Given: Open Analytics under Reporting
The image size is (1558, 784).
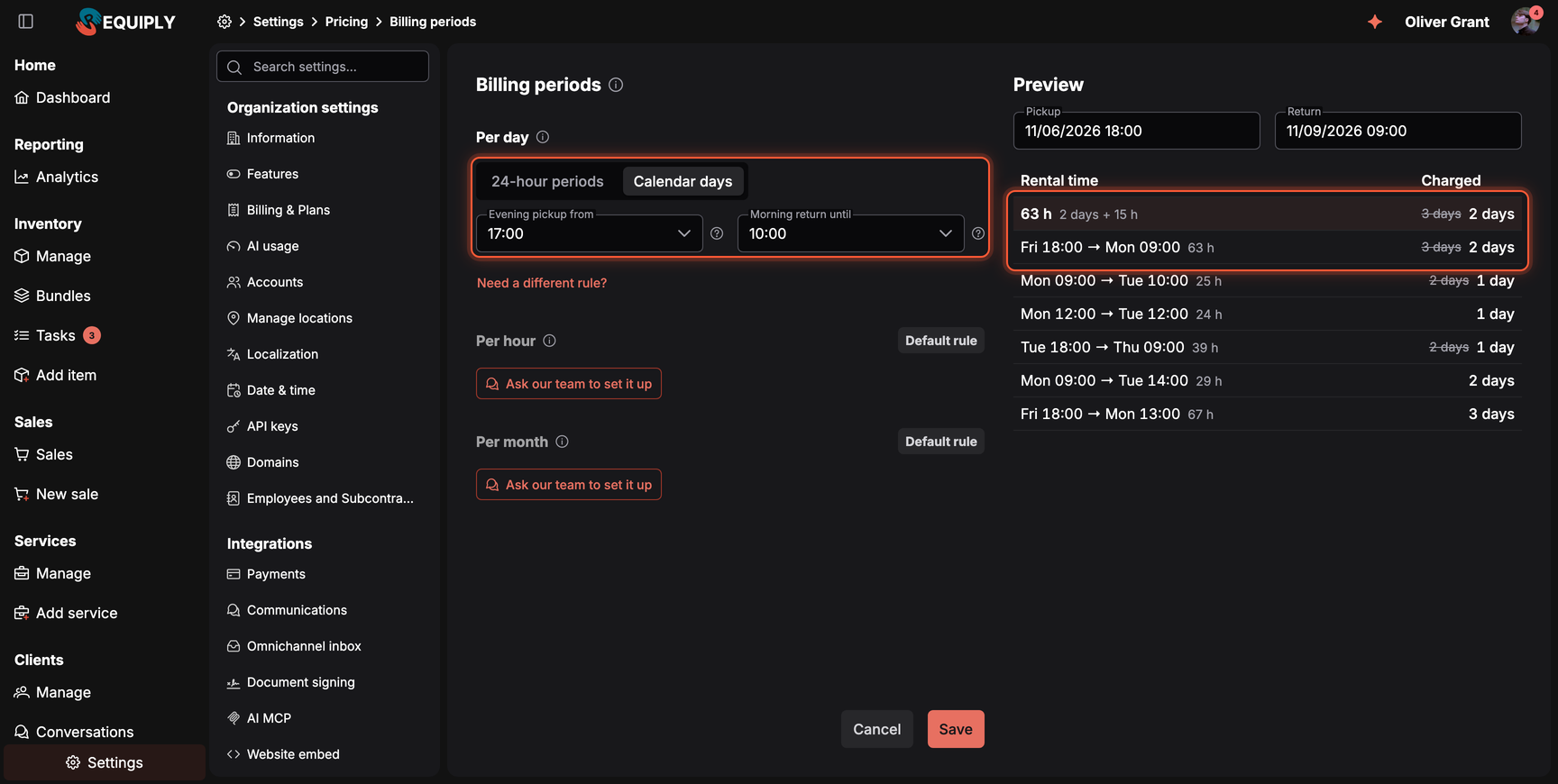Looking at the screenshot, I should click(57, 177).
